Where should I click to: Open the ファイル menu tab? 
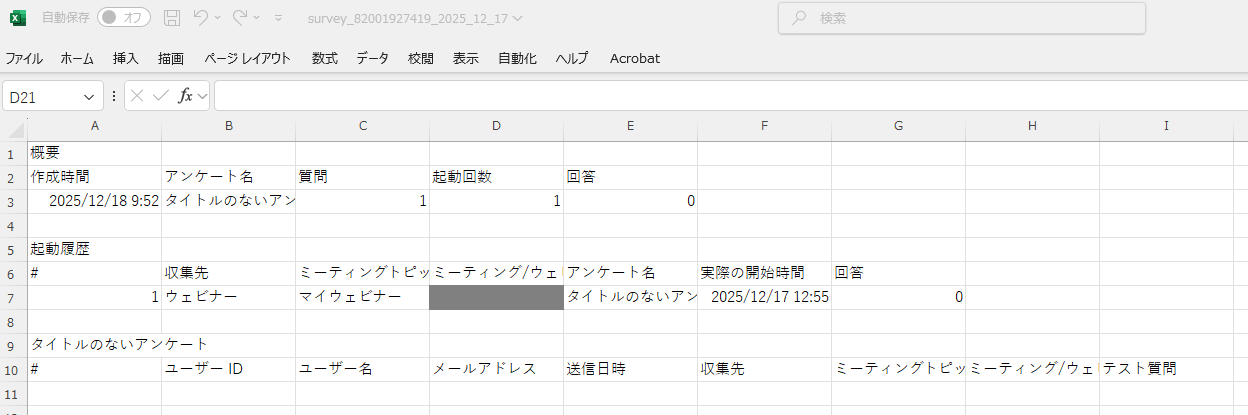click(x=24, y=58)
